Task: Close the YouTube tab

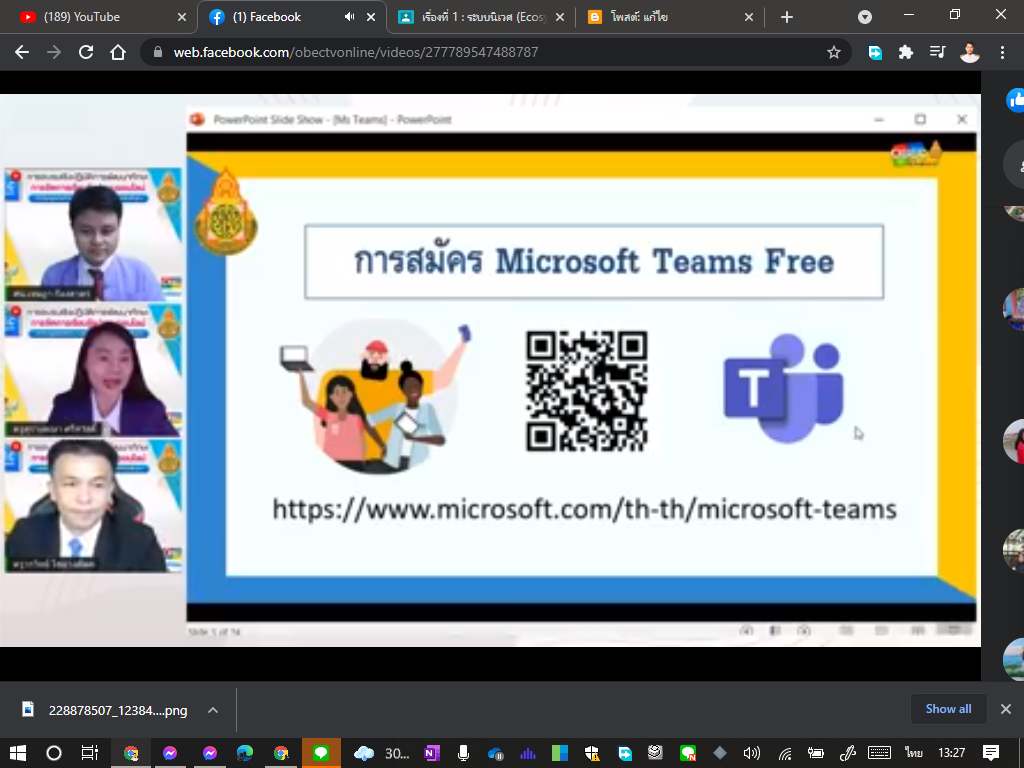Action: coord(182,17)
